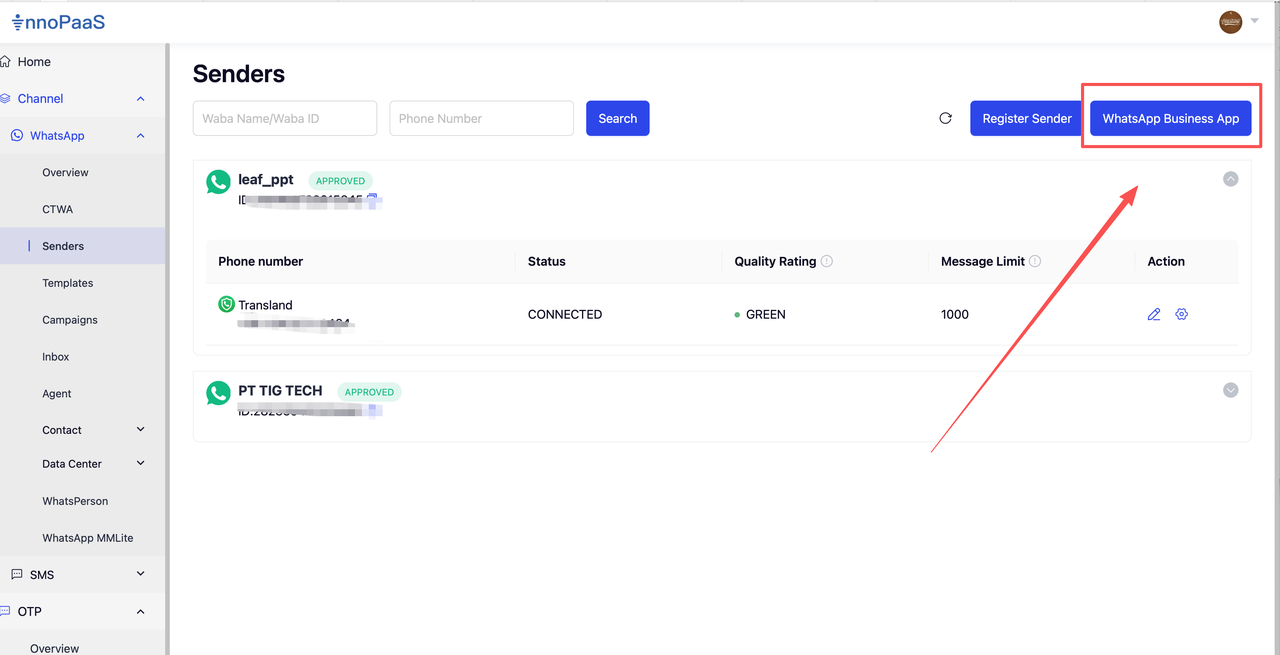Click the WhatsApp Business App button
1280x655 pixels.
pyautogui.click(x=1170, y=118)
